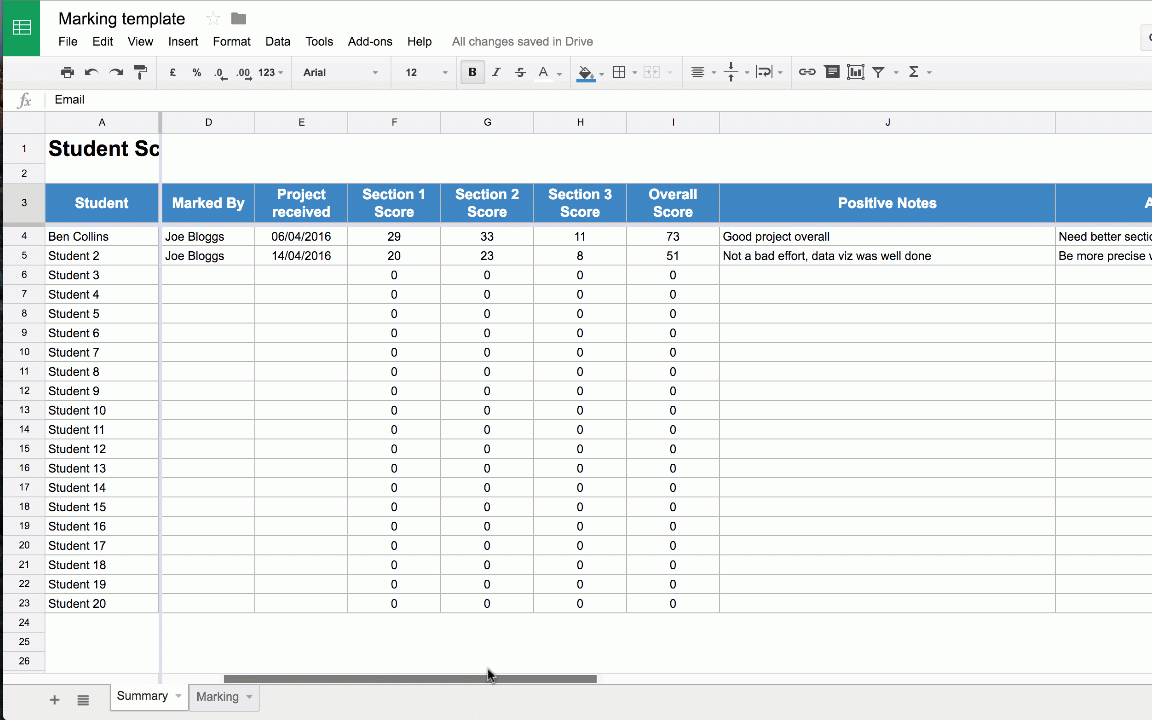Viewport: 1152px width, 720px height.
Task: Star the Marking template document
Action: [x=213, y=19]
